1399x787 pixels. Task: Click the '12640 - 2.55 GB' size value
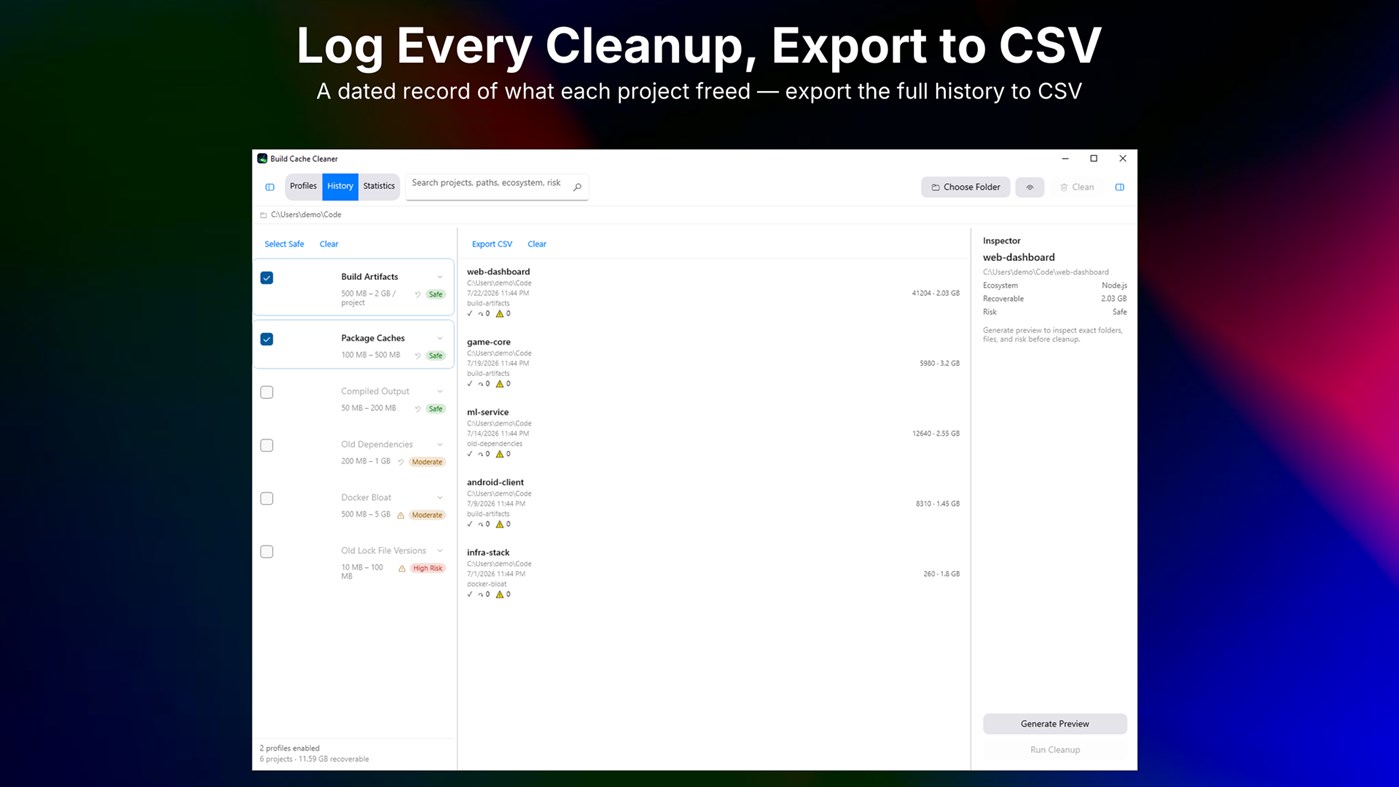(x=936, y=434)
